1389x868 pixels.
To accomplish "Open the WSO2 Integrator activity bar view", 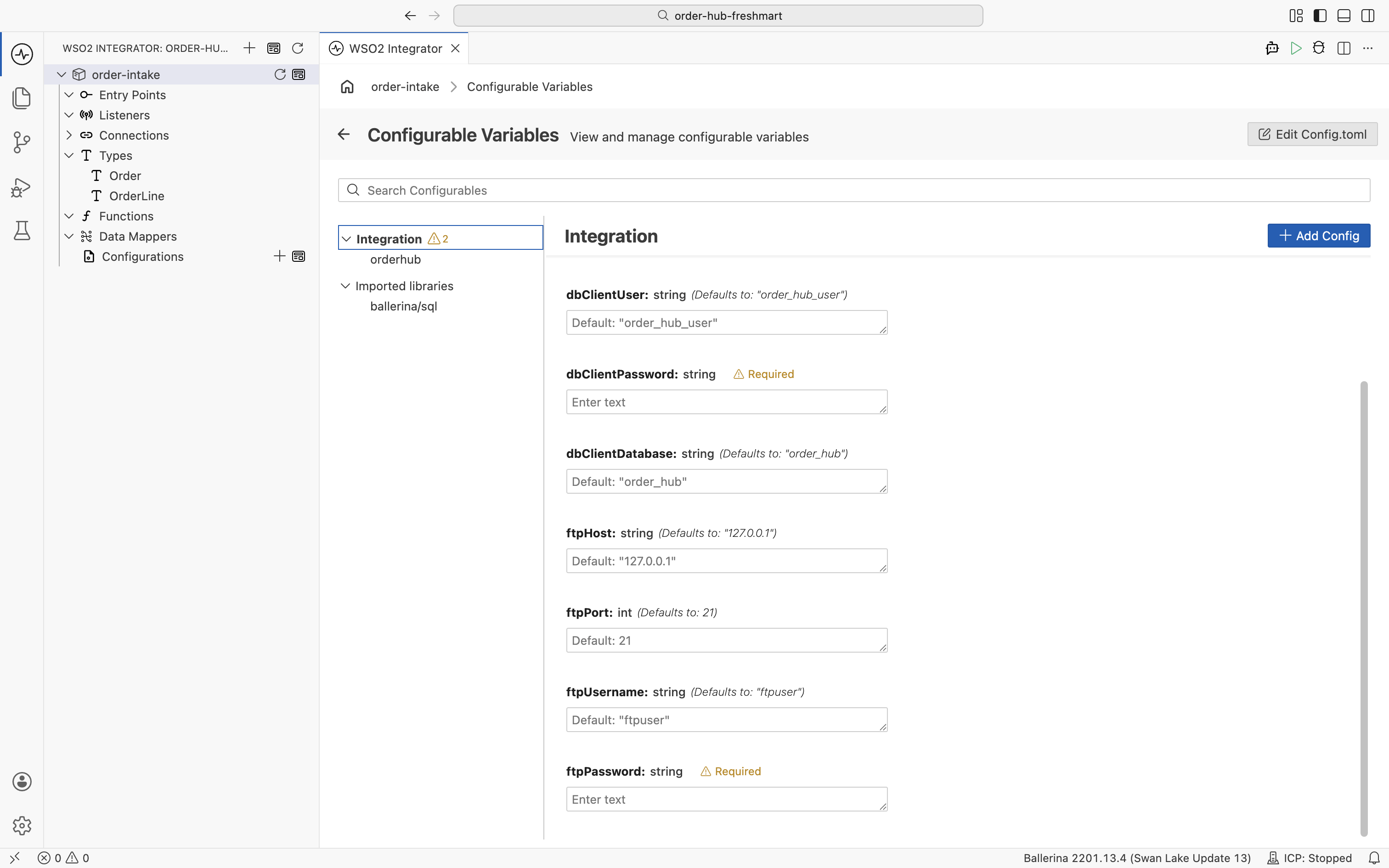I will [22, 54].
